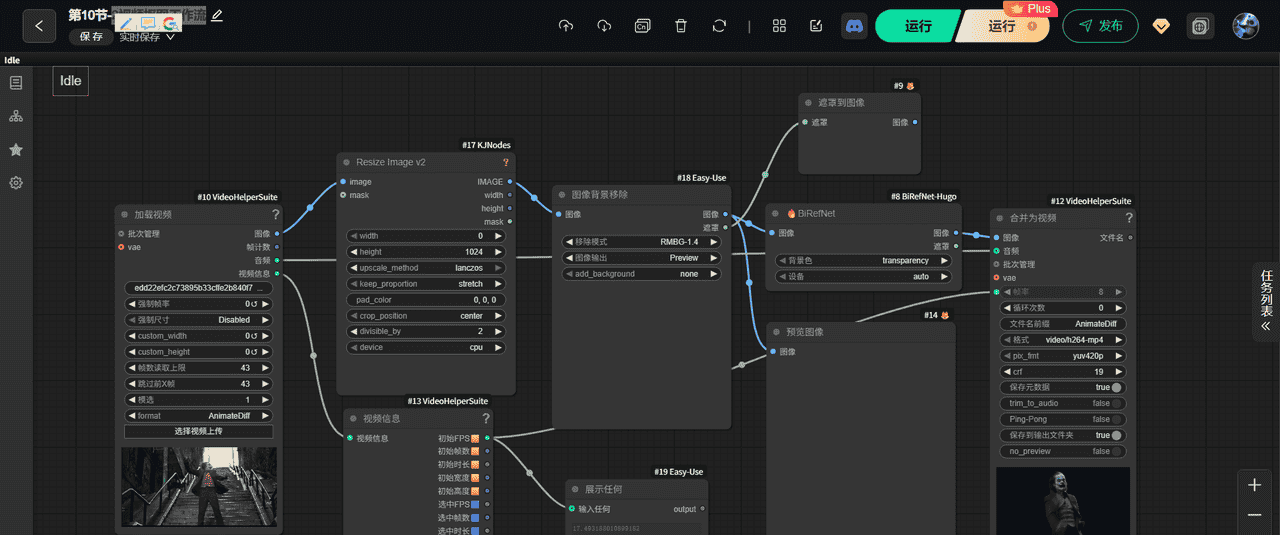Open the node tree sidebar icon
The height and width of the screenshot is (535, 1280).
click(16, 116)
